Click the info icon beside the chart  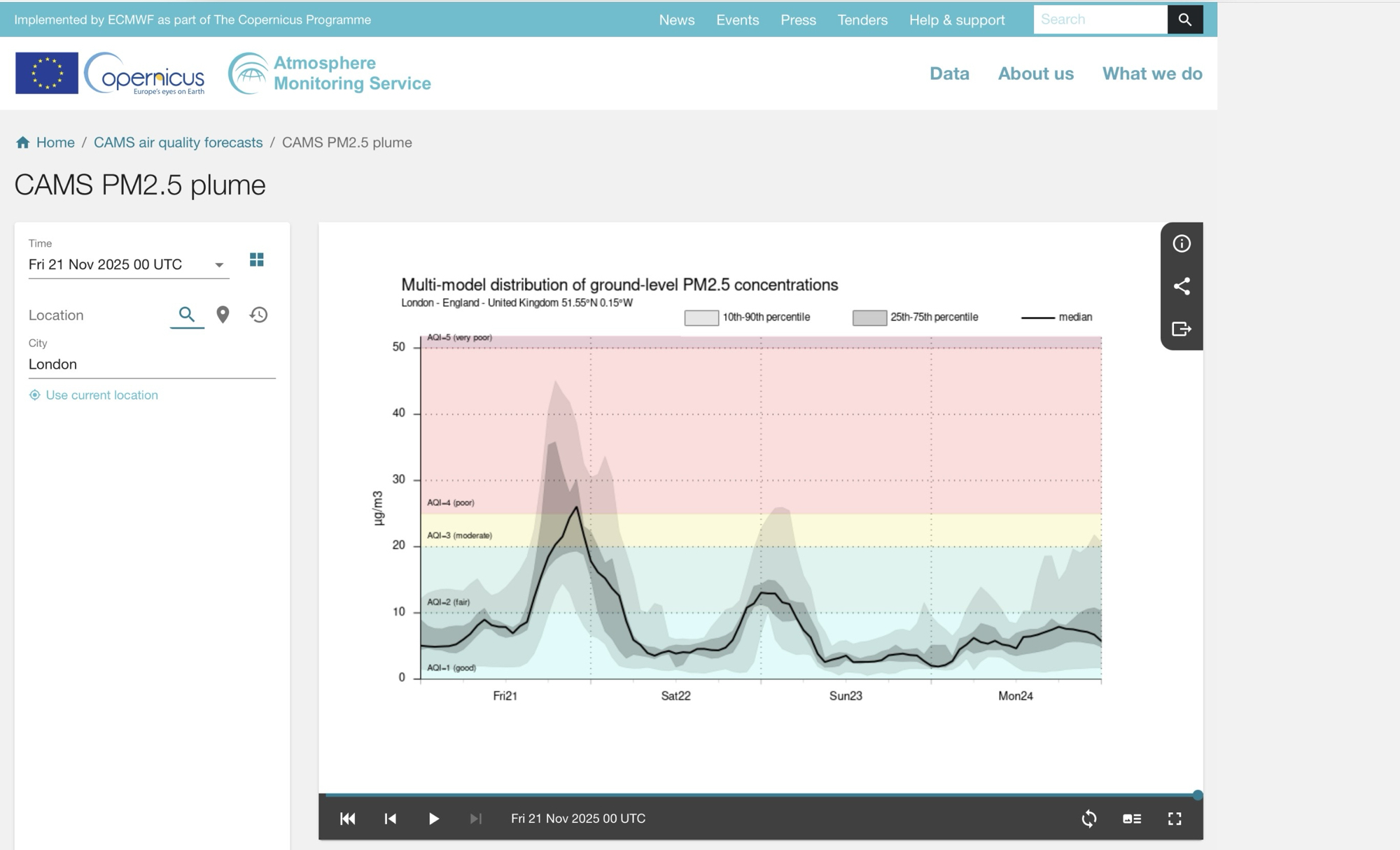(x=1182, y=243)
